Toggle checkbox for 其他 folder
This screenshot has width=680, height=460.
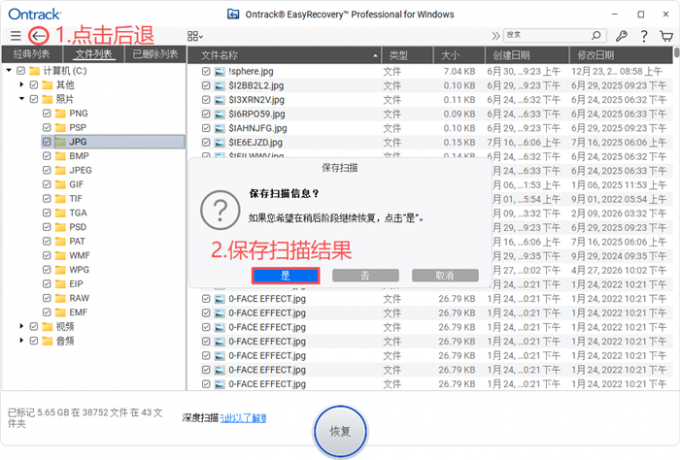(34, 85)
